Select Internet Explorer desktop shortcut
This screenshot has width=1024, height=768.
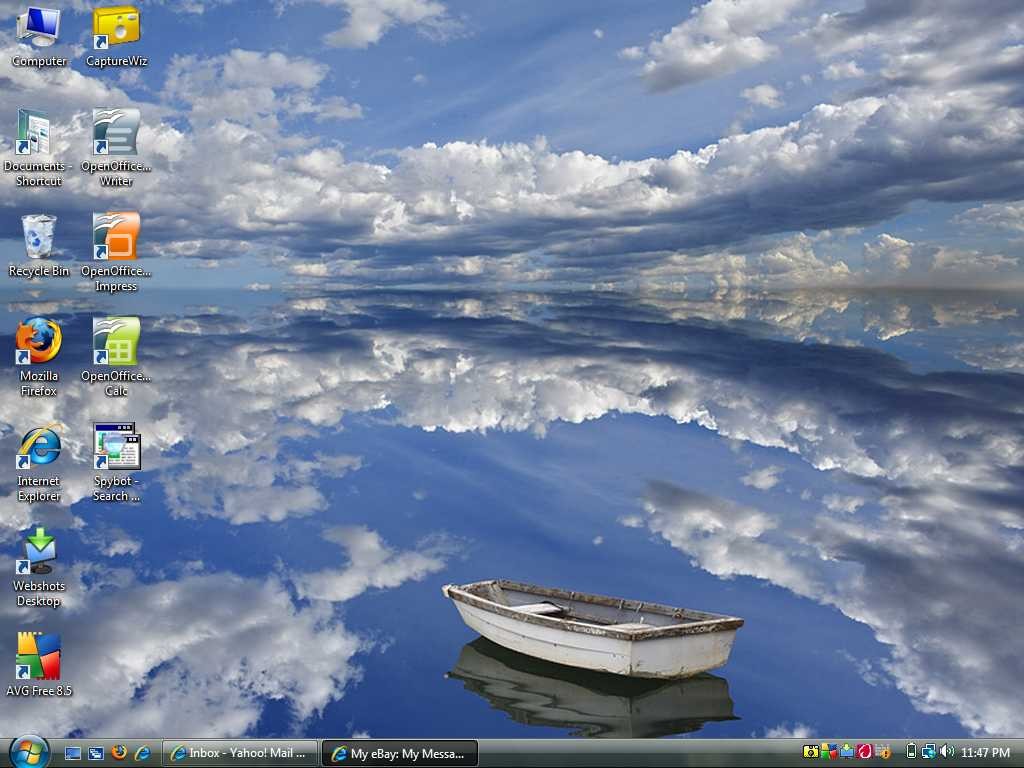39,462
